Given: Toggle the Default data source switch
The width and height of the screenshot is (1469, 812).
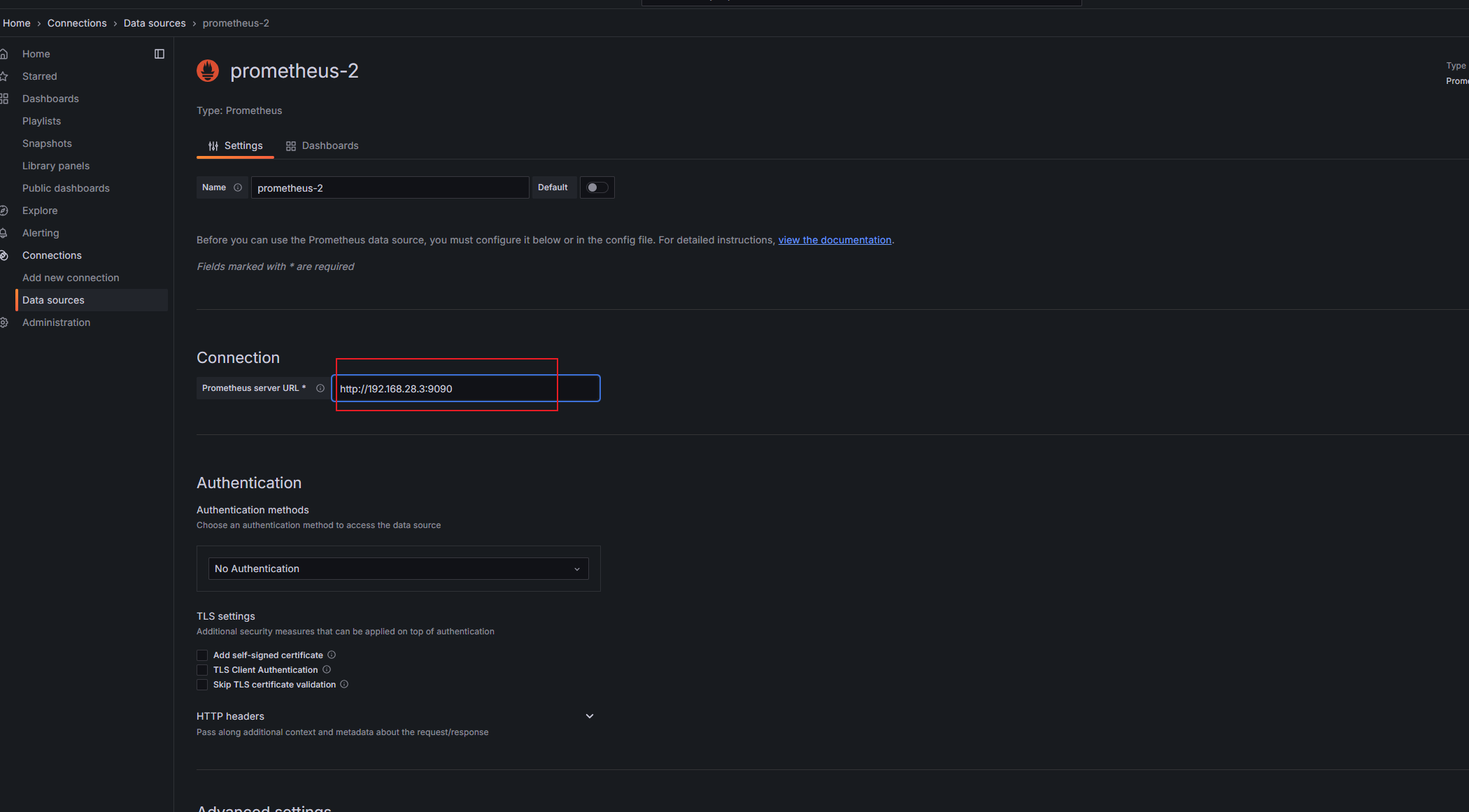Looking at the screenshot, I should (x=597, y=187).
